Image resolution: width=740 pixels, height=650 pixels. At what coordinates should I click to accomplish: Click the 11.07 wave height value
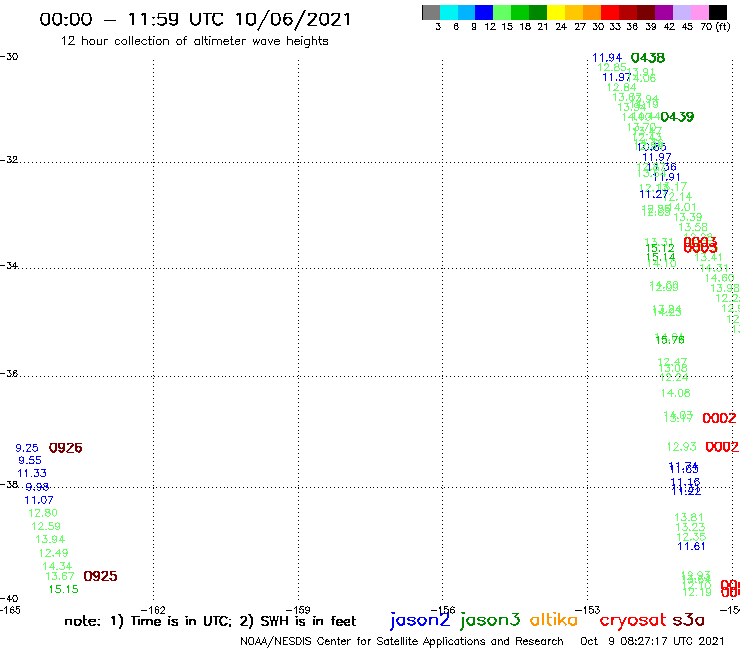pos(39,500)
